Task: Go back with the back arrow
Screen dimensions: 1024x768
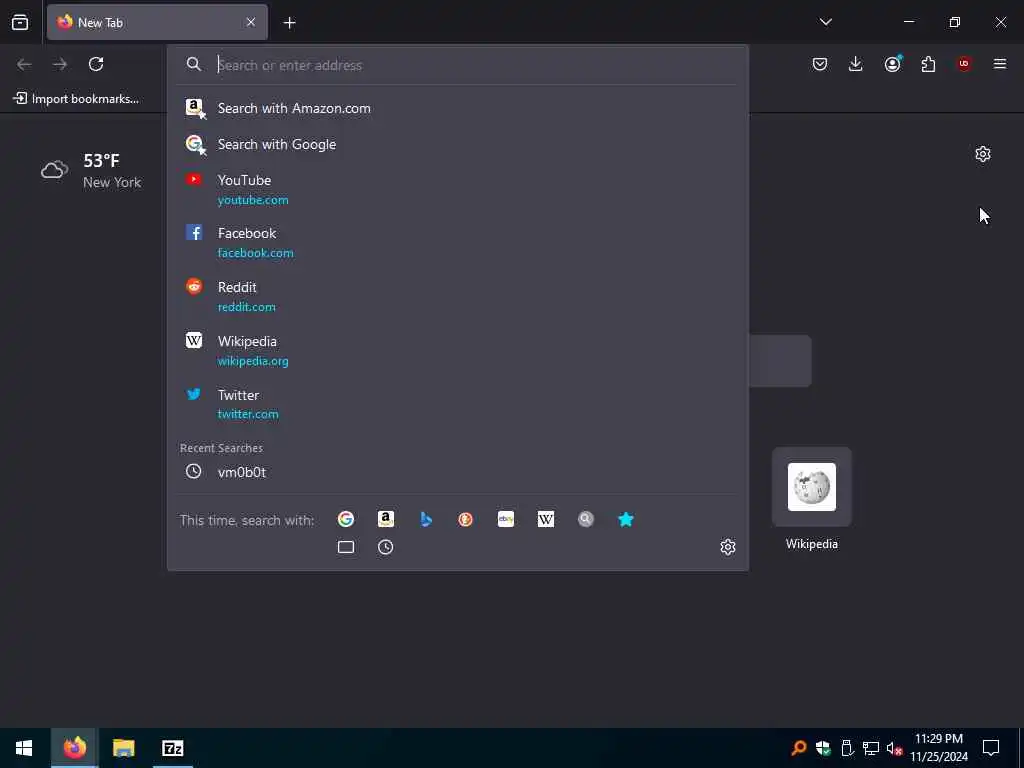Action: (24, 64)
